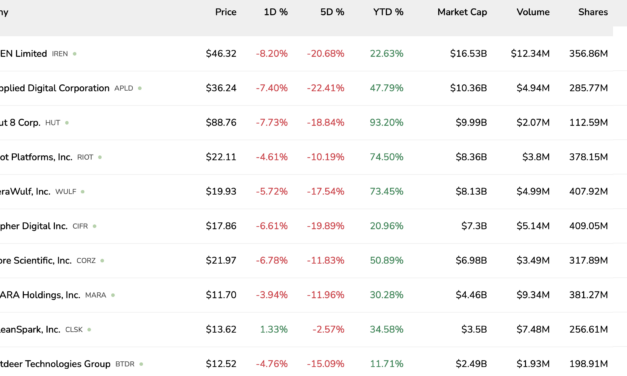Select the $12.34M volume value

530,54
